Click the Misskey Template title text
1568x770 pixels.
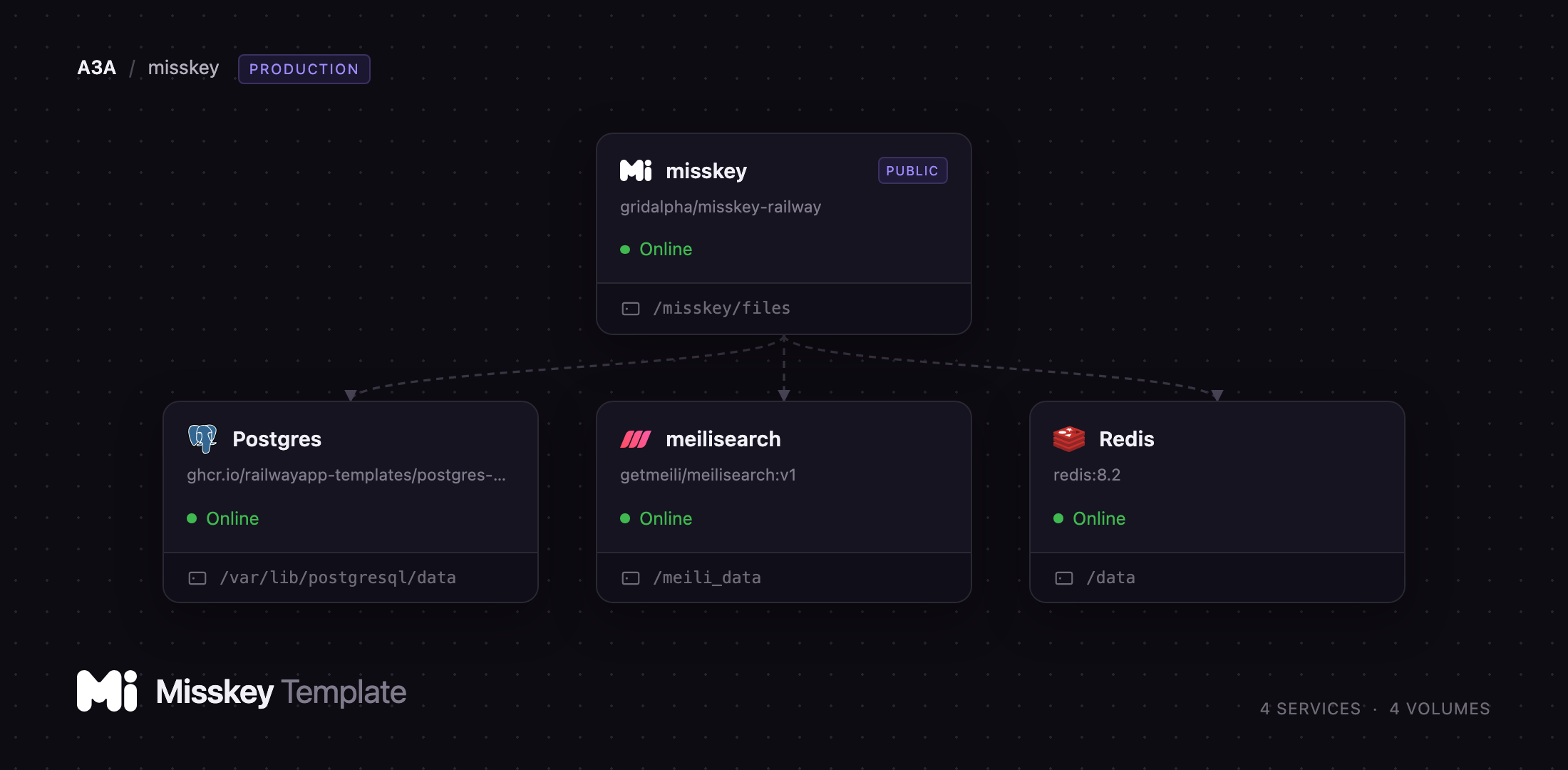(281, 692)
